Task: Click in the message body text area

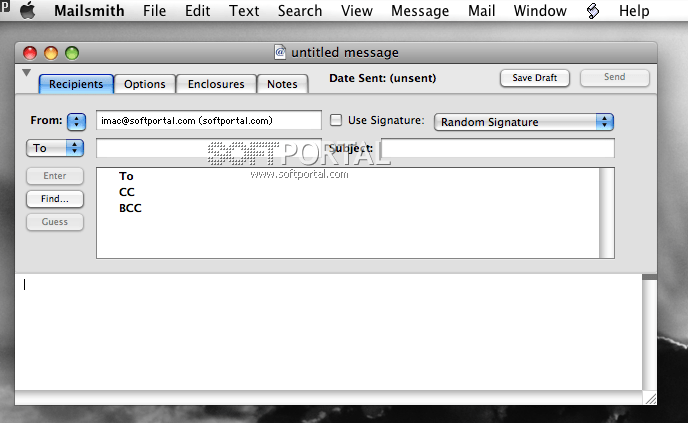Action: pos(328,332)
